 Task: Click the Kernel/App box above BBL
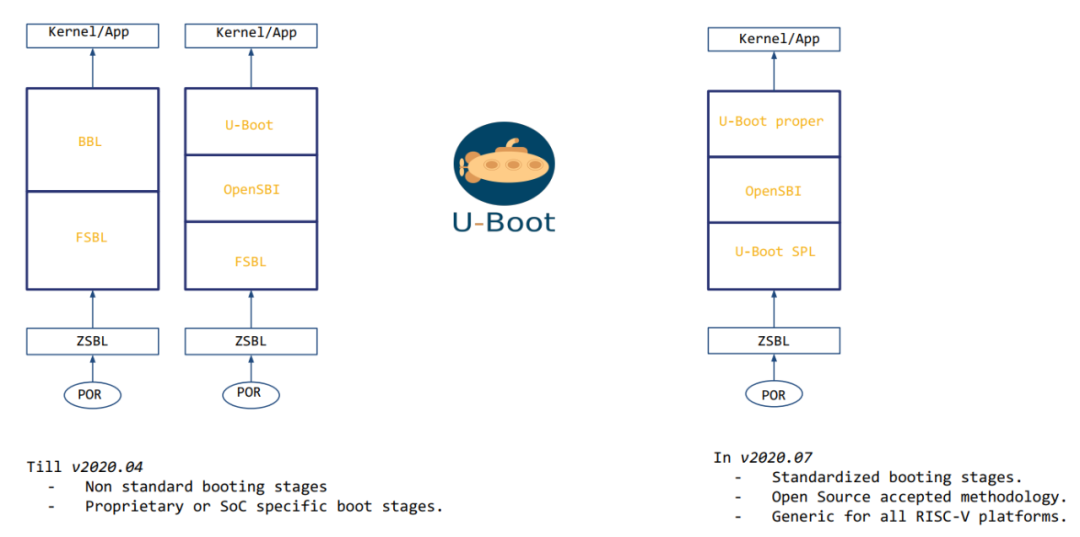point(90,34)
